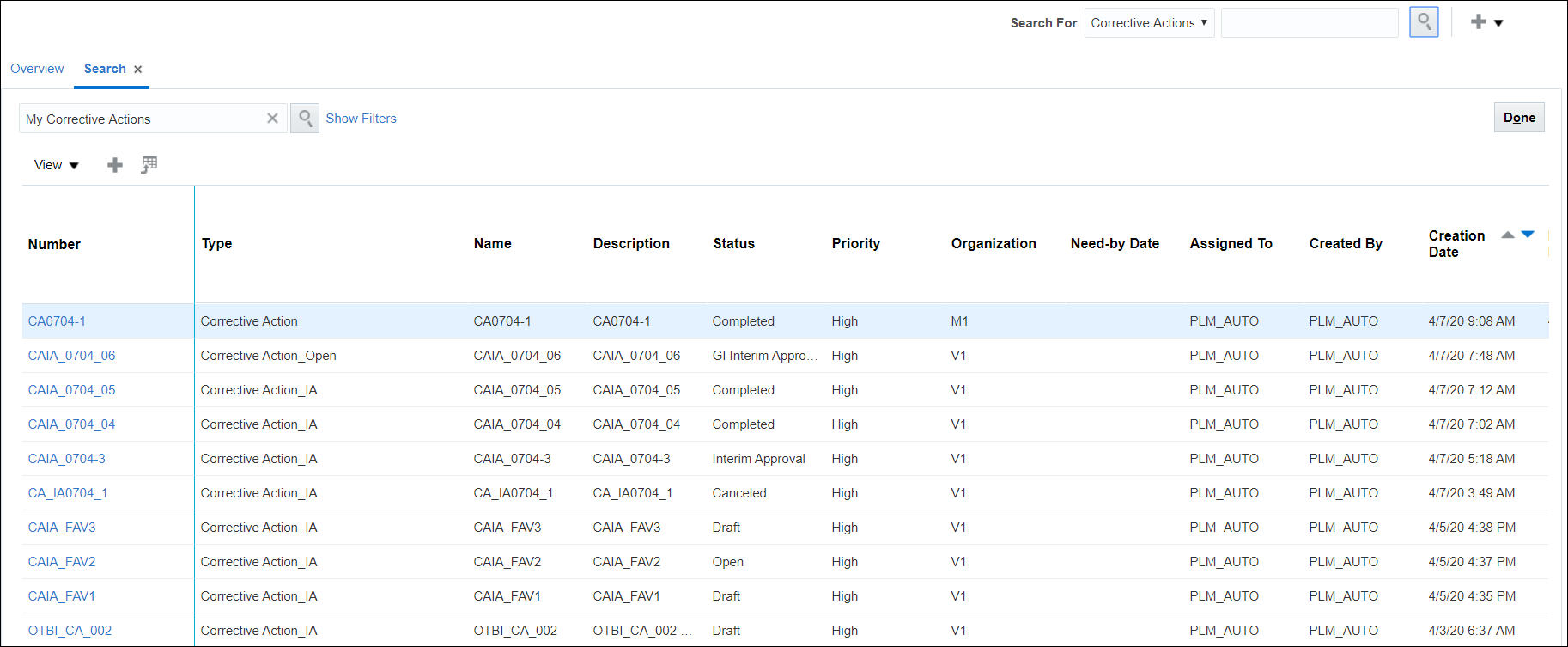Click the Show Filters link

pos(361,119)
